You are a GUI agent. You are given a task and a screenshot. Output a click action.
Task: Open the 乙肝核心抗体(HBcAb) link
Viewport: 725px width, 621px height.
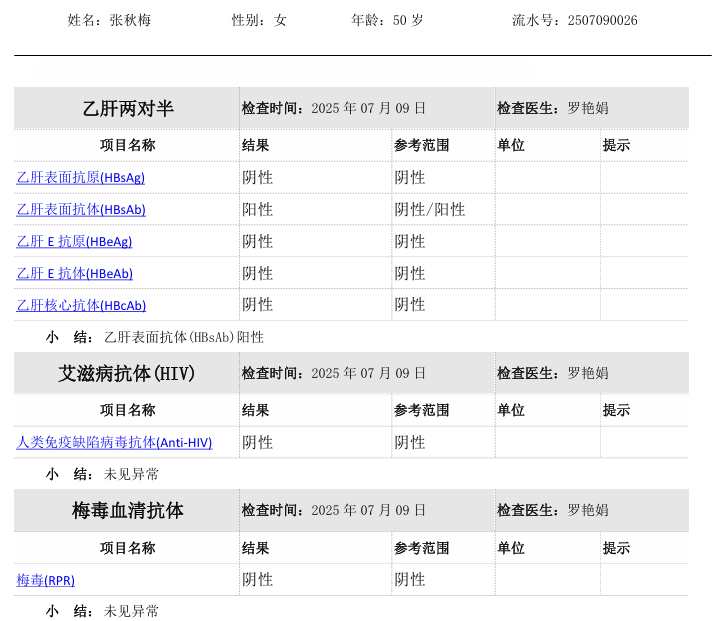81,305
